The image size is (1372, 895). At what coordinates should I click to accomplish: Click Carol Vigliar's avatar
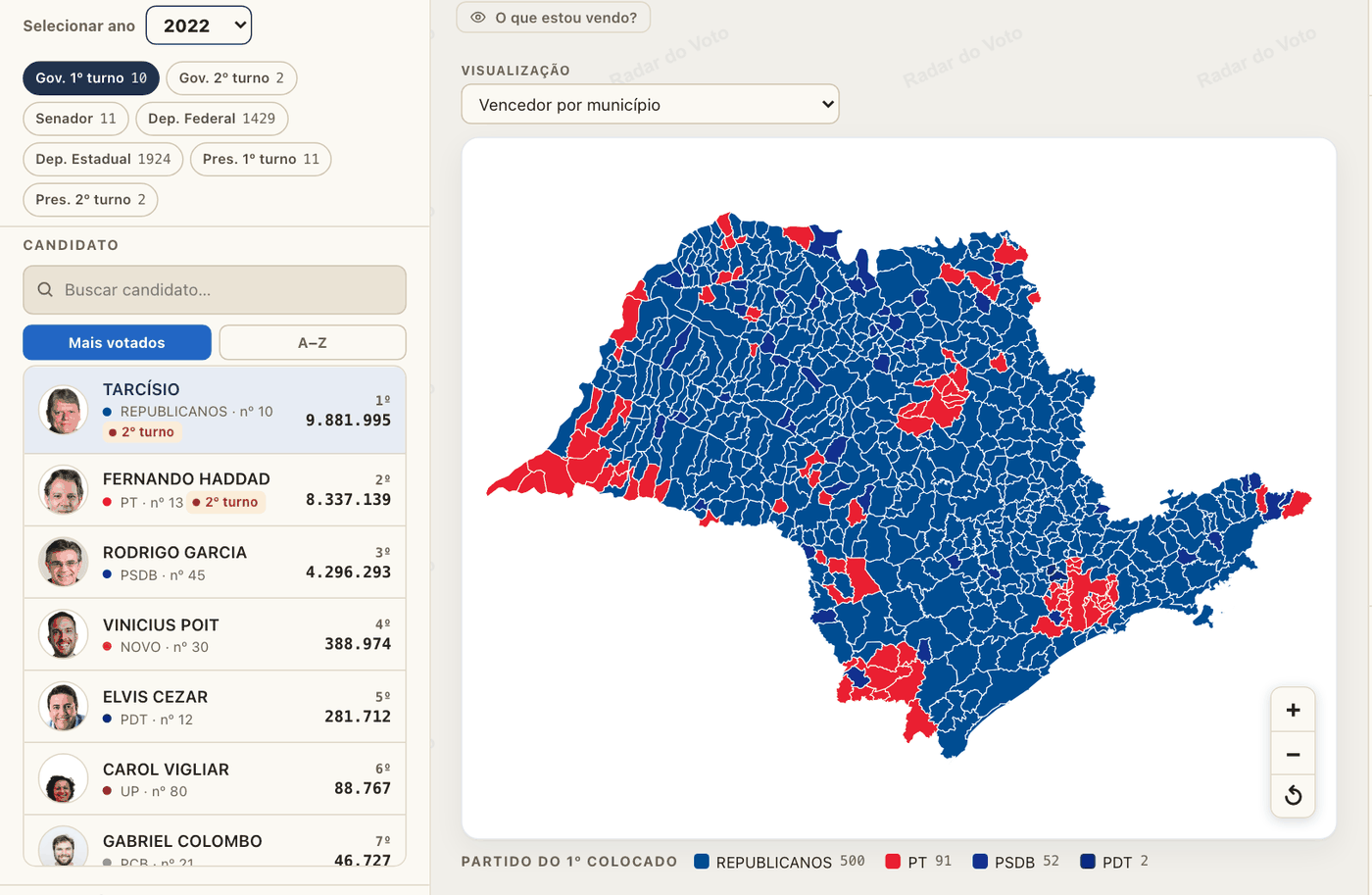click(64, 778)
